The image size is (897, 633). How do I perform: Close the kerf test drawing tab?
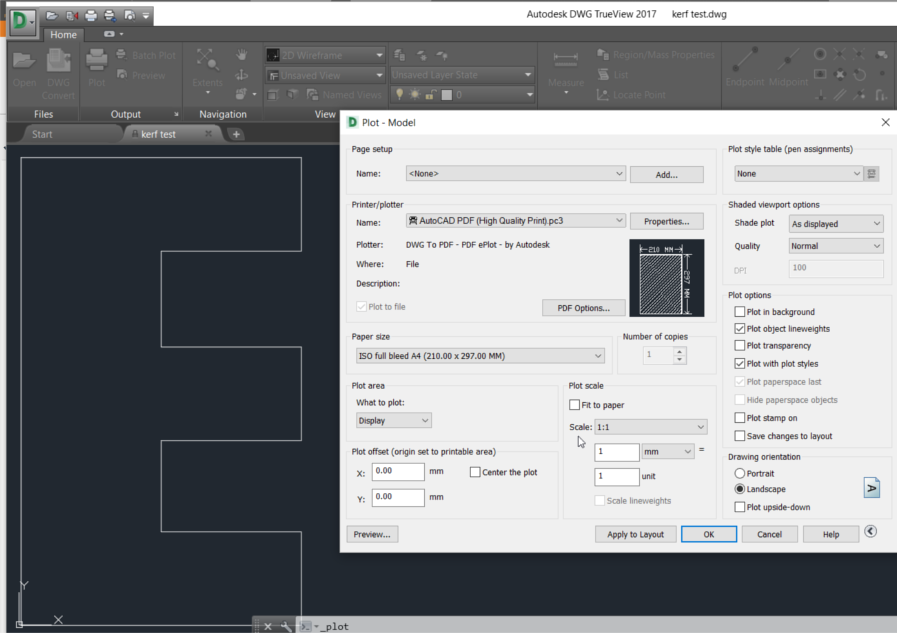pyautogui.click(x=208, y=134)
